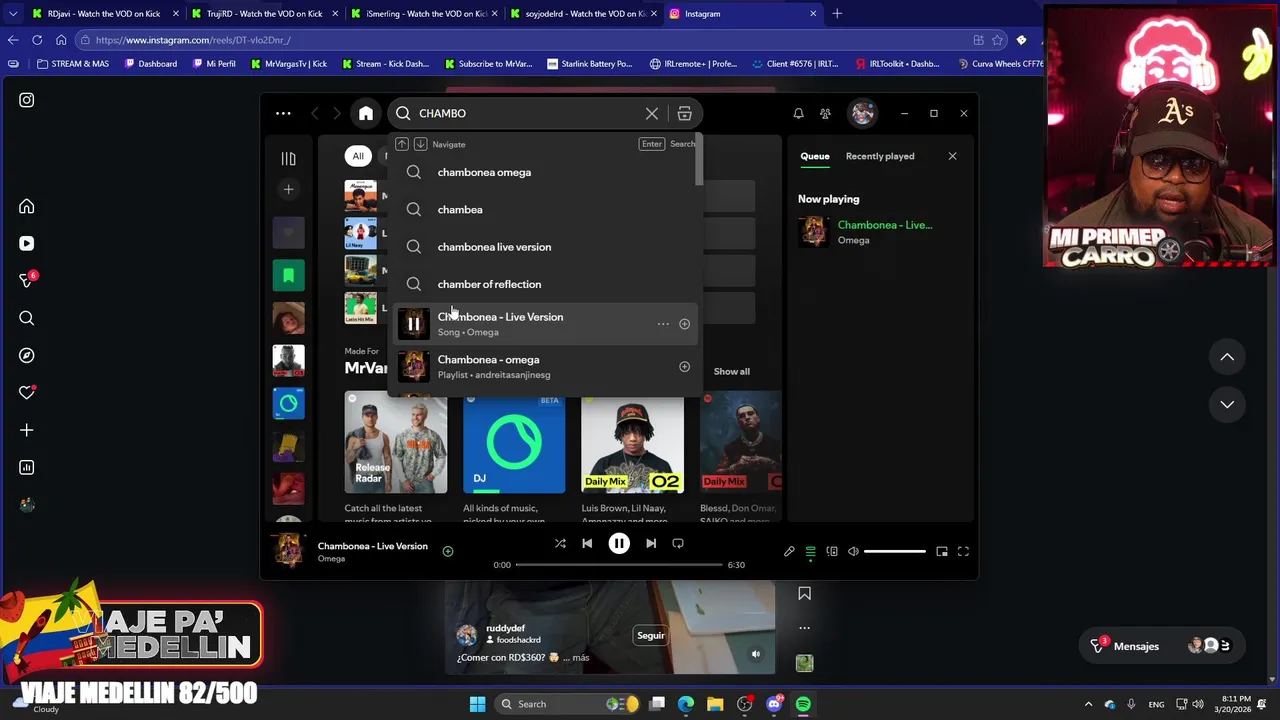Open the Chambonea - omega playlist result
The image size is (1280, 720).
545,367
